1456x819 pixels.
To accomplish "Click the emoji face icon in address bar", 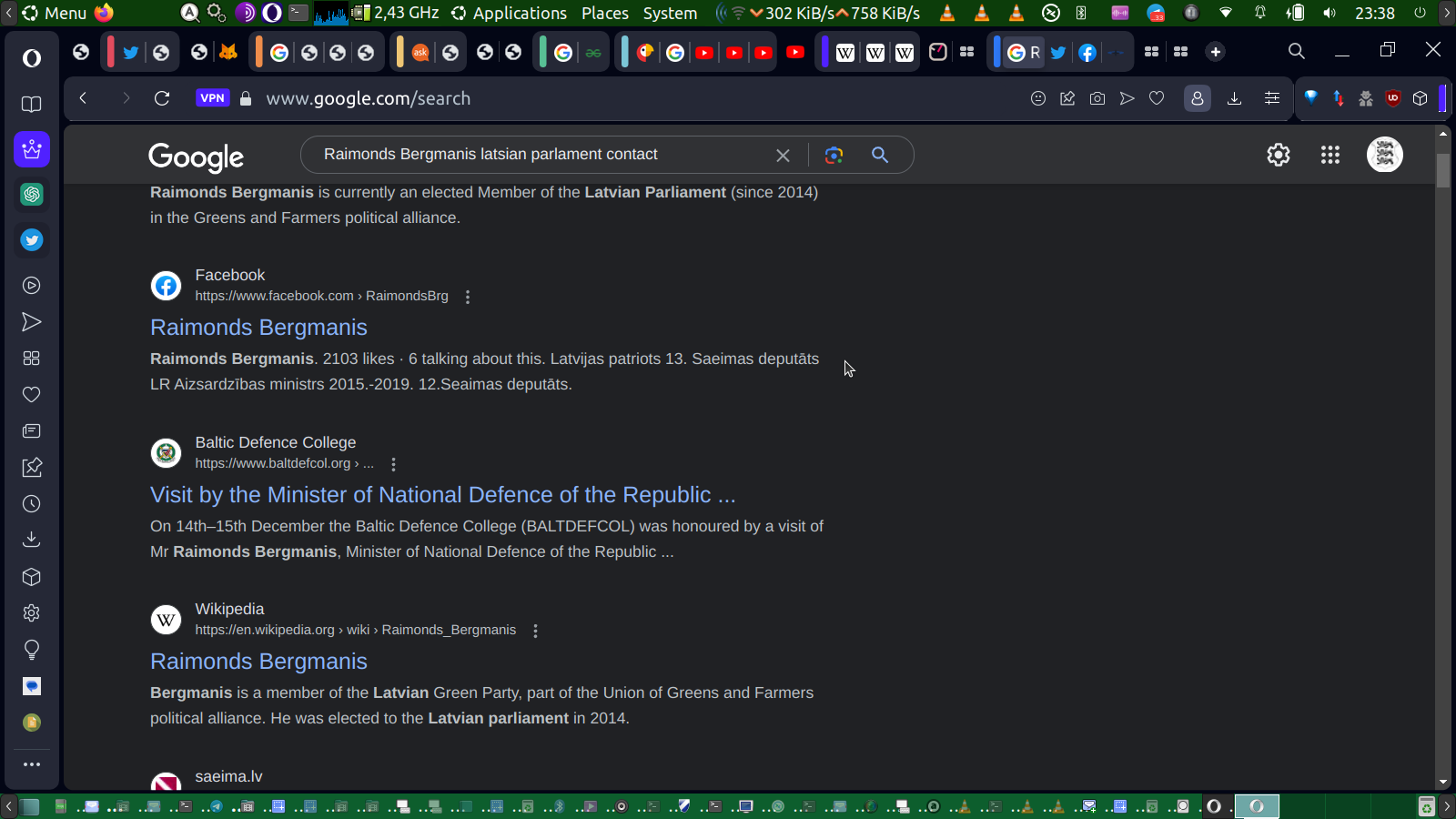I will (1038, 98).
